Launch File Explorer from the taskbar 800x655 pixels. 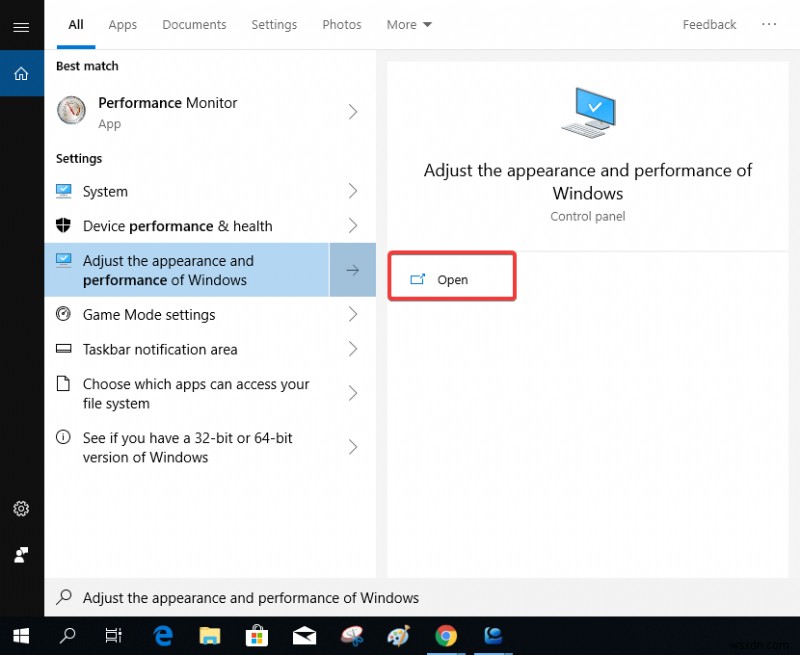click(x=209, y=635)
